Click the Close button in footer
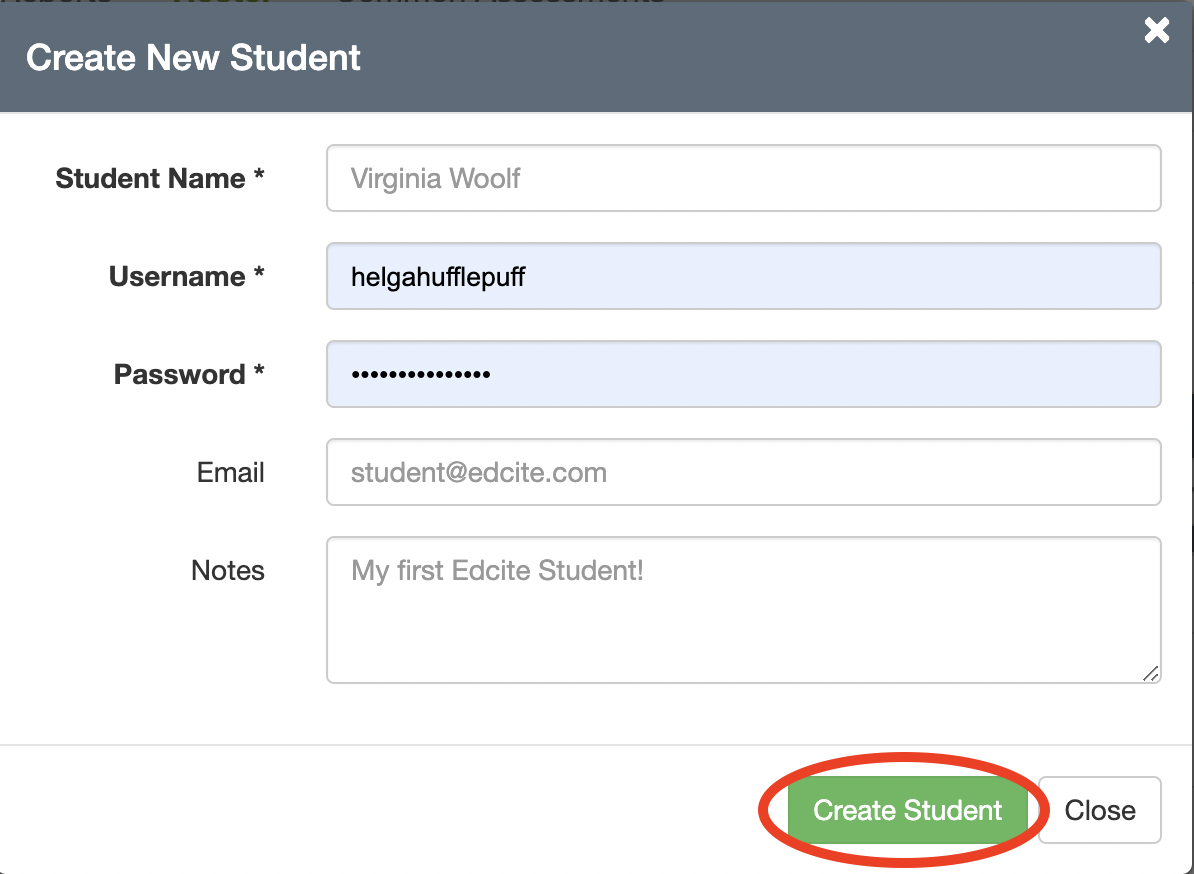The image size is (1194, 874). coord(1099,810)
